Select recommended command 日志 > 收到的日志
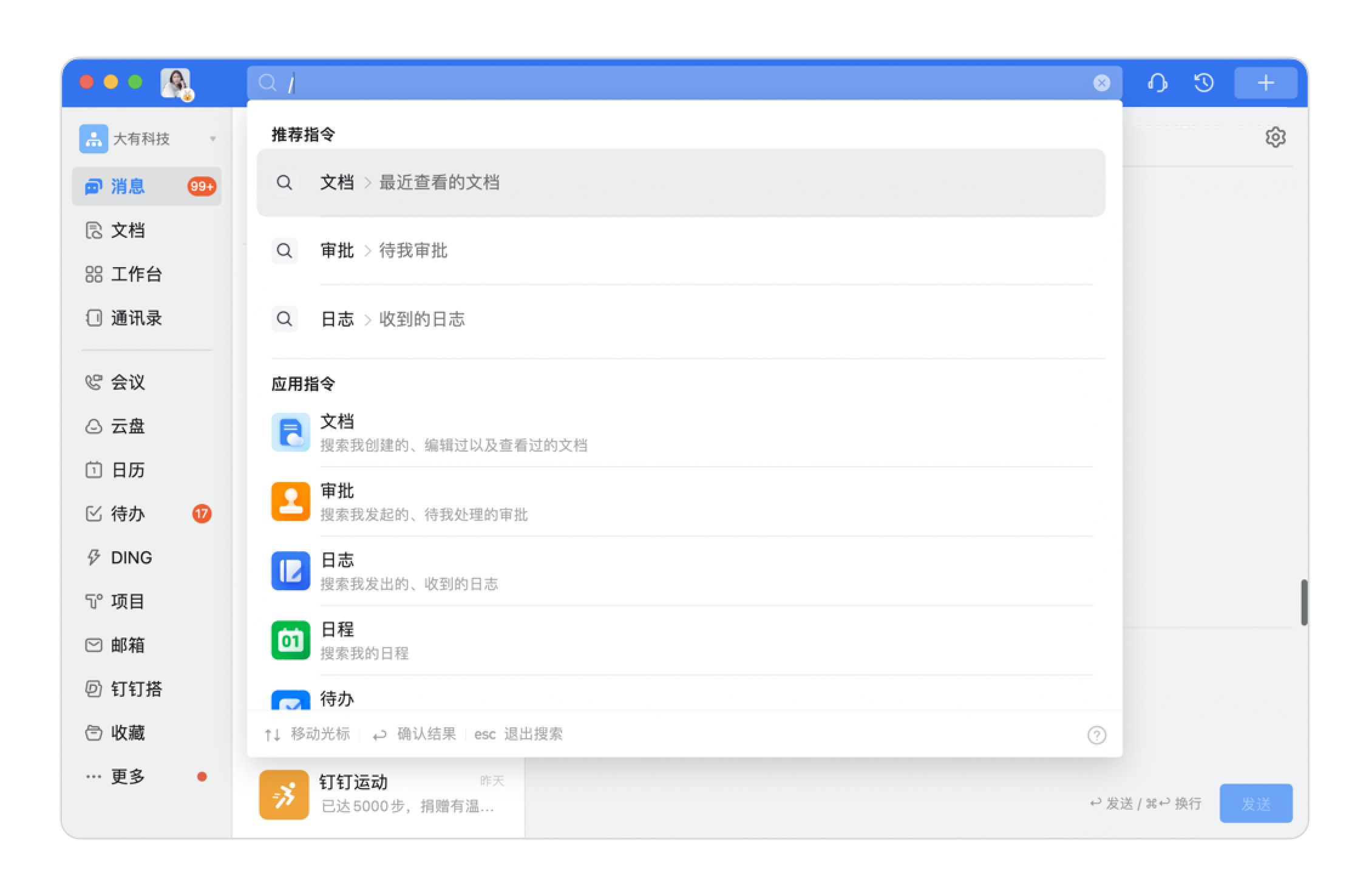The width and height of the screenshot is (1366, 896). click(x=681, y=319)
